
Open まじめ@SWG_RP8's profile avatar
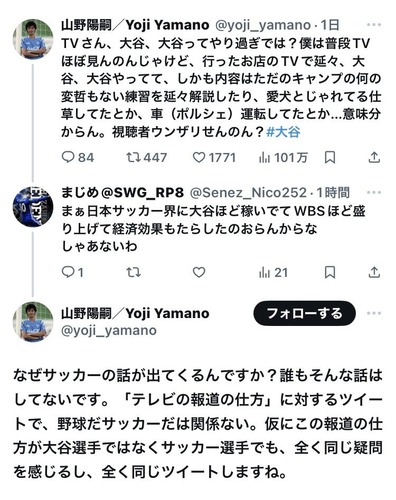[33, 207]
